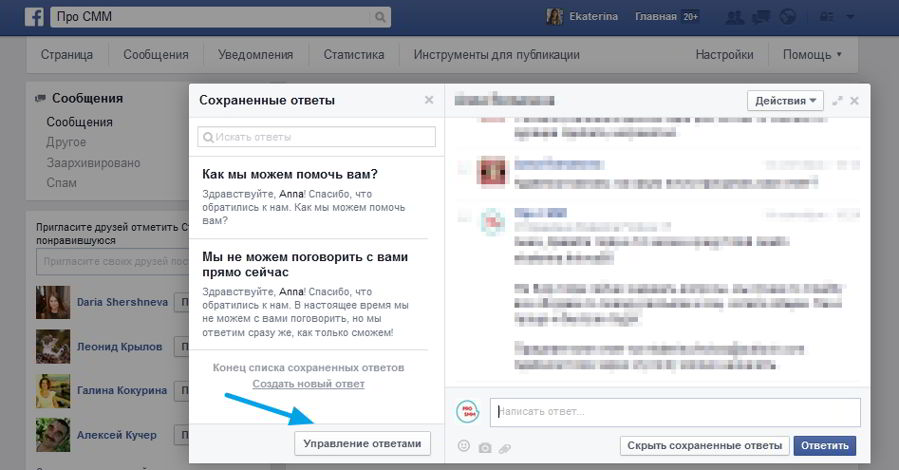The width and height of the screenshot is (899, 470).
Task: Click the paperclip attach file icon
Action: pyautogui.click(x=505, y=447)
